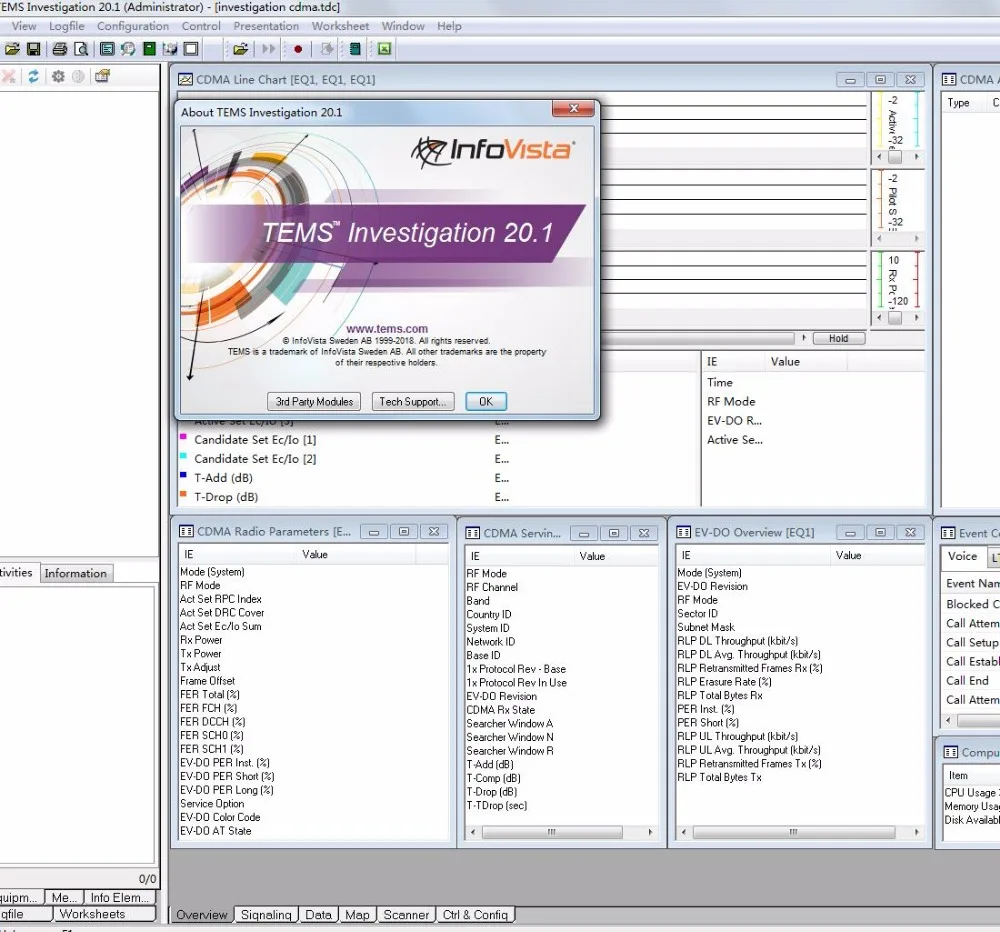Click the red record logfile button
The width and height of the screenshot is (1000, 932).
coord(298,49)
